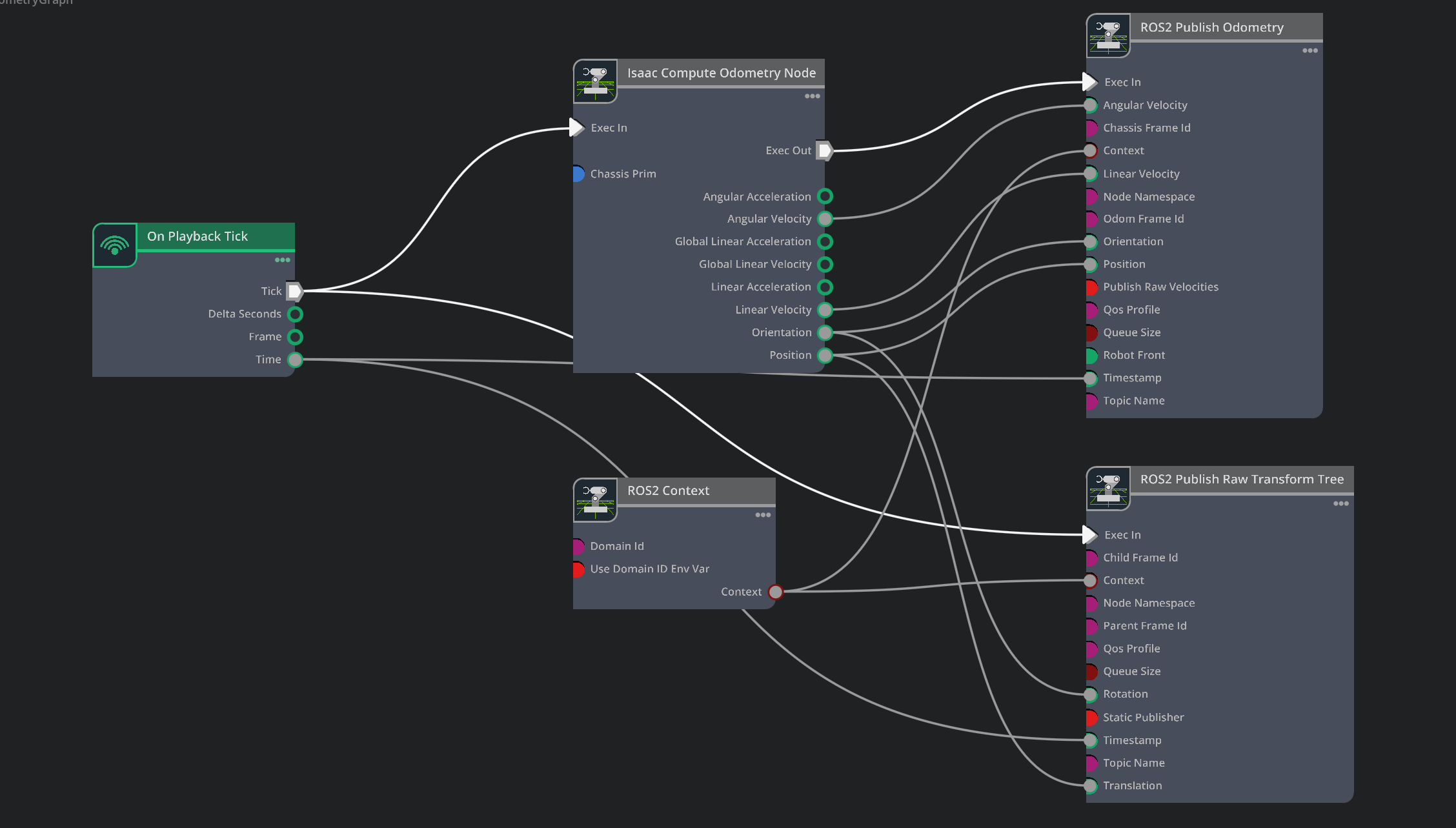Click the Child Frame Id label
This screenshot has height=828, width=1456.
pyautogui.click(x=1140, y=558)
